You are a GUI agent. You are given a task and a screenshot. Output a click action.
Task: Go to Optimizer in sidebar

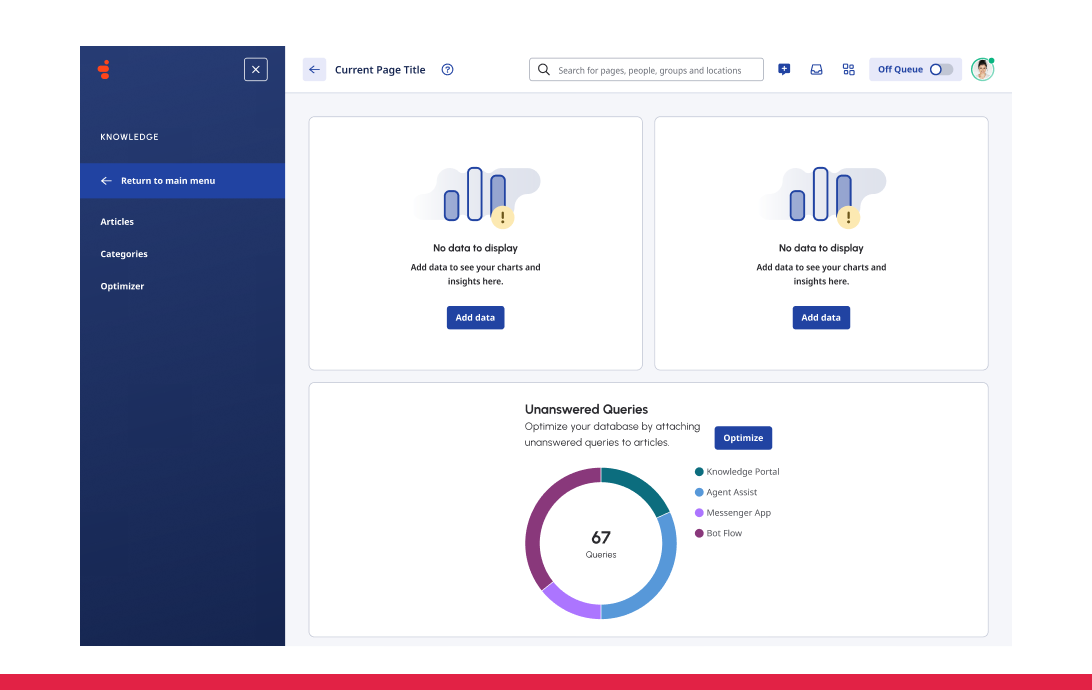coord(122,286)
